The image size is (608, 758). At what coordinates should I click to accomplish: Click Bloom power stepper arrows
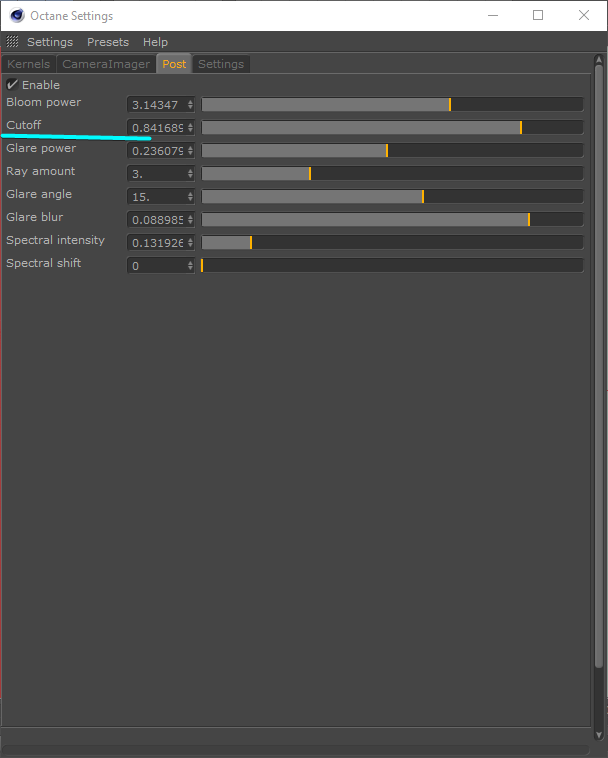190,104
